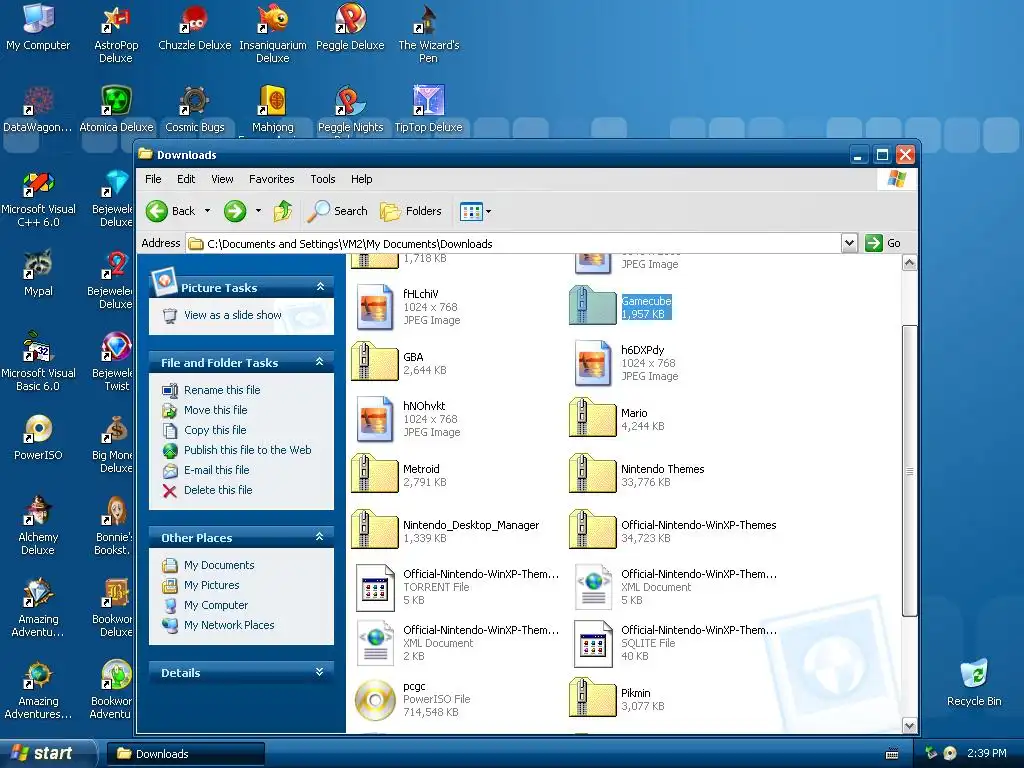The image size is (1024, 768).
Task: Select DataWagon desktop shortcut
Action: [37, 109]
